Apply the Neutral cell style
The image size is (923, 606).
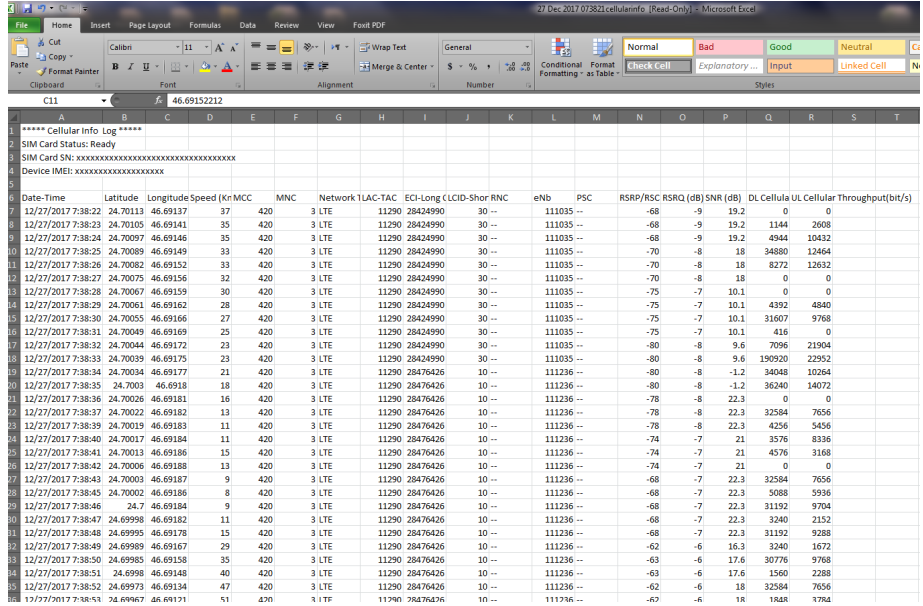[x=871, y=47]
